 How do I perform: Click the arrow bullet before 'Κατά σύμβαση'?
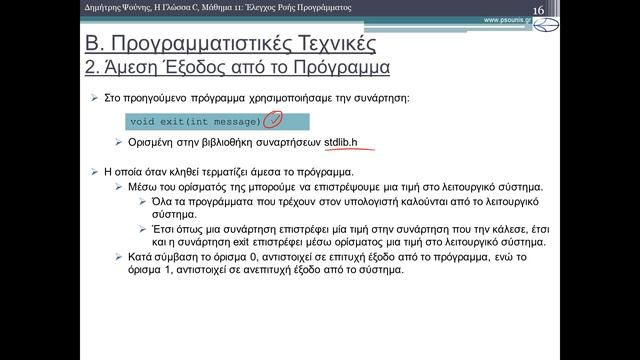click(118, 257)
